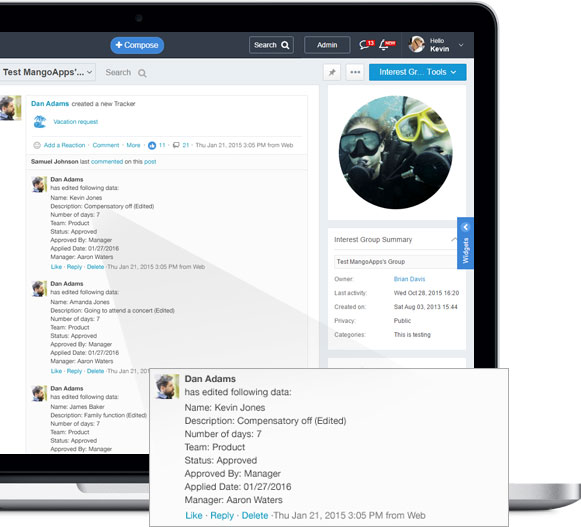This screenshot has width=581, height=527.
Task: Click Dan Adams' avatar beside the tracker post
Action: (x=10, y=108)
